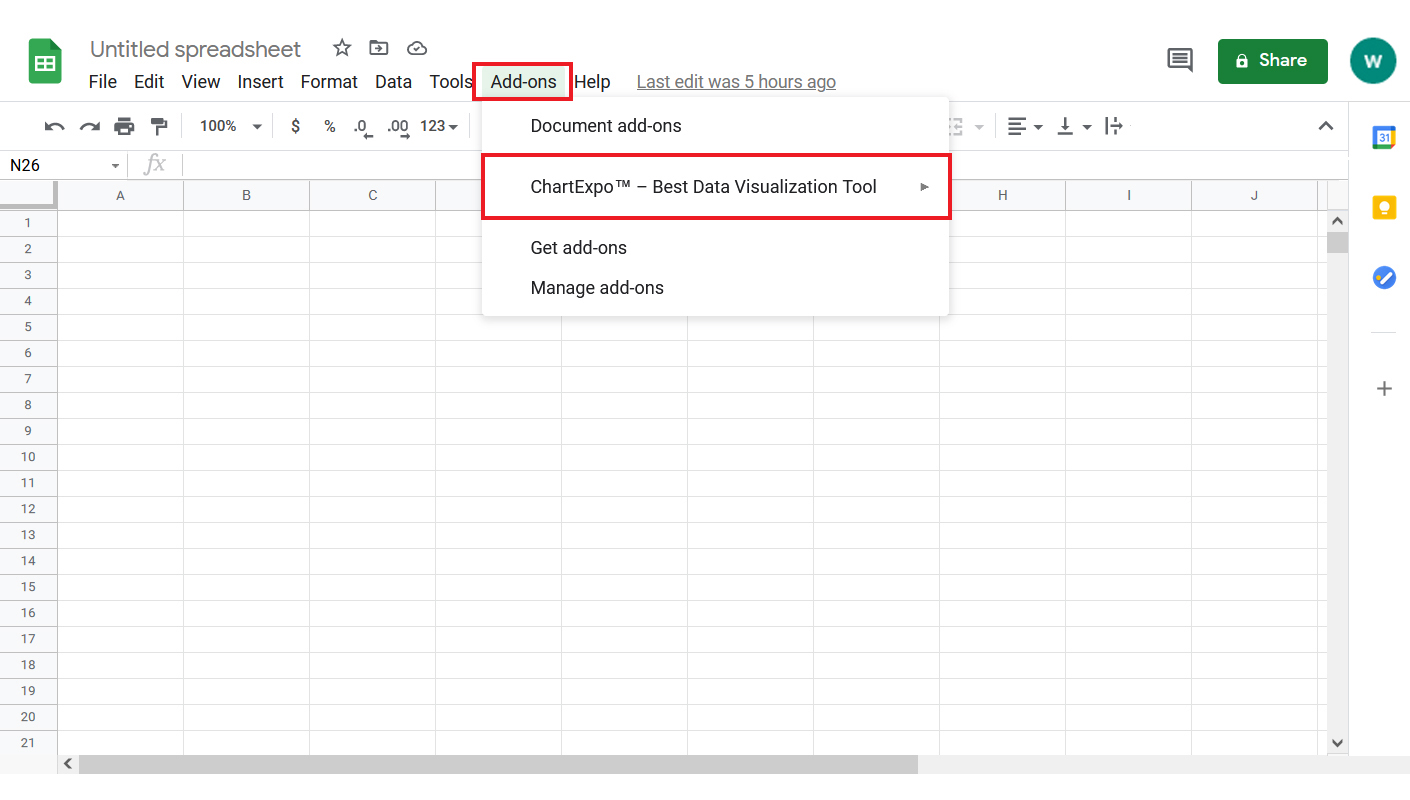
Task: Select column H header
Action: [1003, 196]
